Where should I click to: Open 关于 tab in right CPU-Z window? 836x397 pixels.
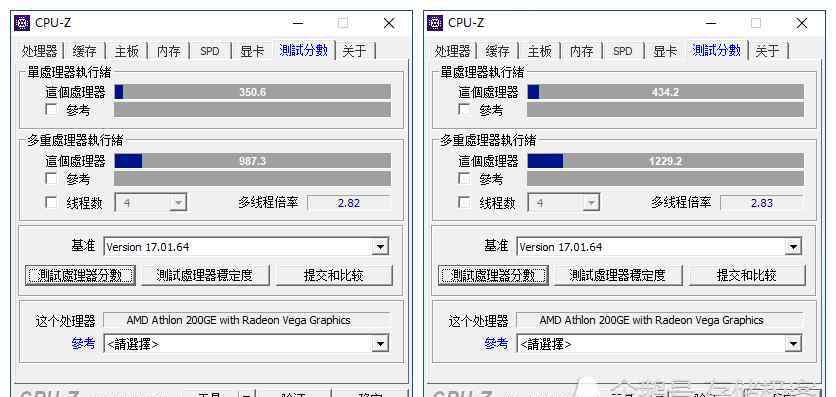coord(768,51)
